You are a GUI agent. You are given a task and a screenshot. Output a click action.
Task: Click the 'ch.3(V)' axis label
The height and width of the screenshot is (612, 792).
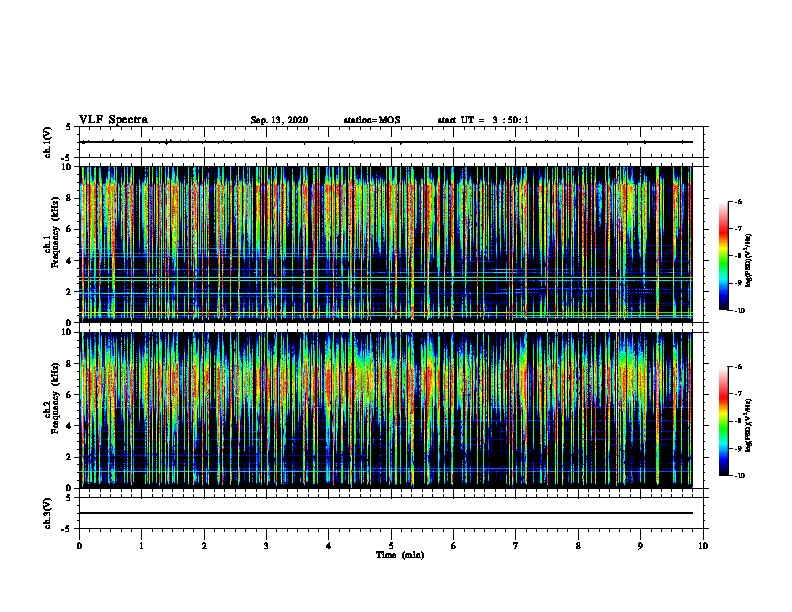tap(48, 513)
